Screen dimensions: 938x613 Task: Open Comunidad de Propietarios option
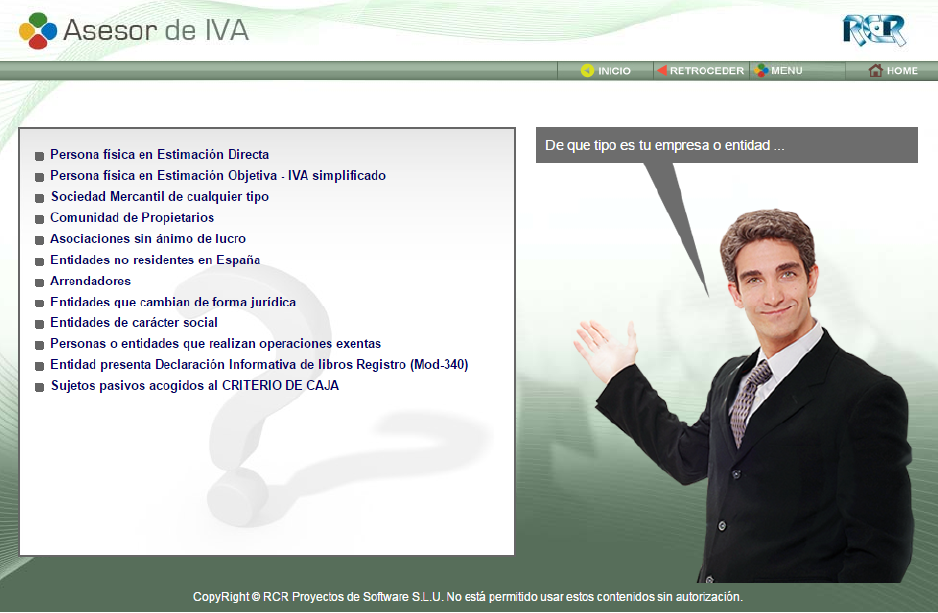(x=132, y=217)
